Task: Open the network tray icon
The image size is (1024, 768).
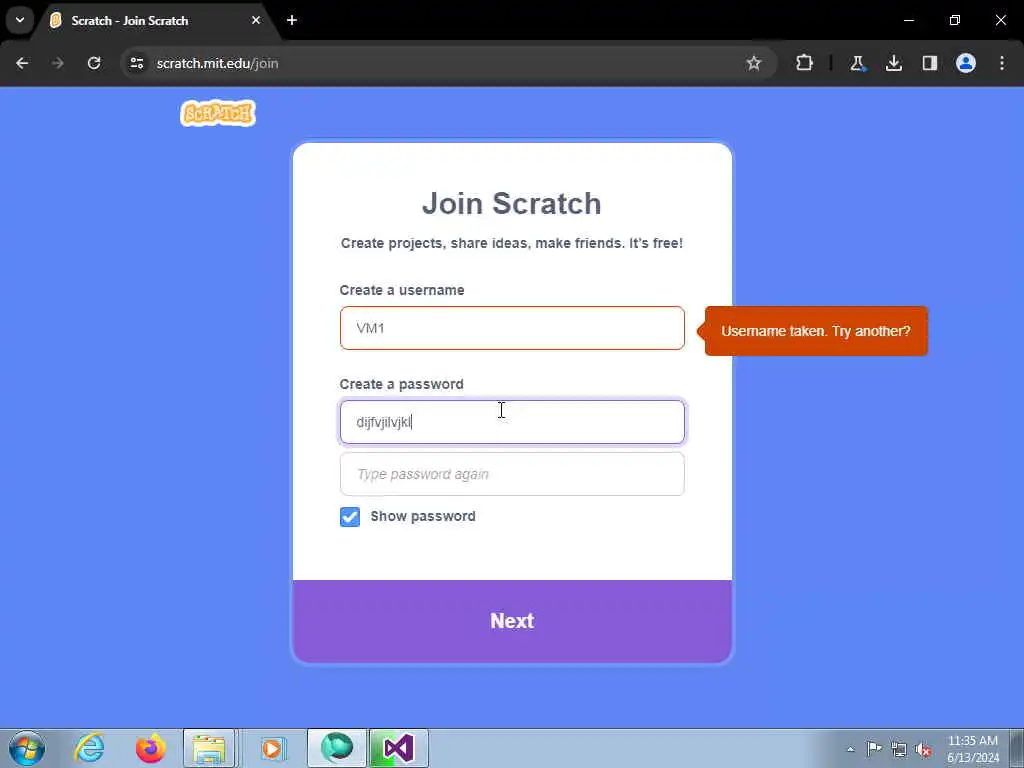Action: (899, 749)
